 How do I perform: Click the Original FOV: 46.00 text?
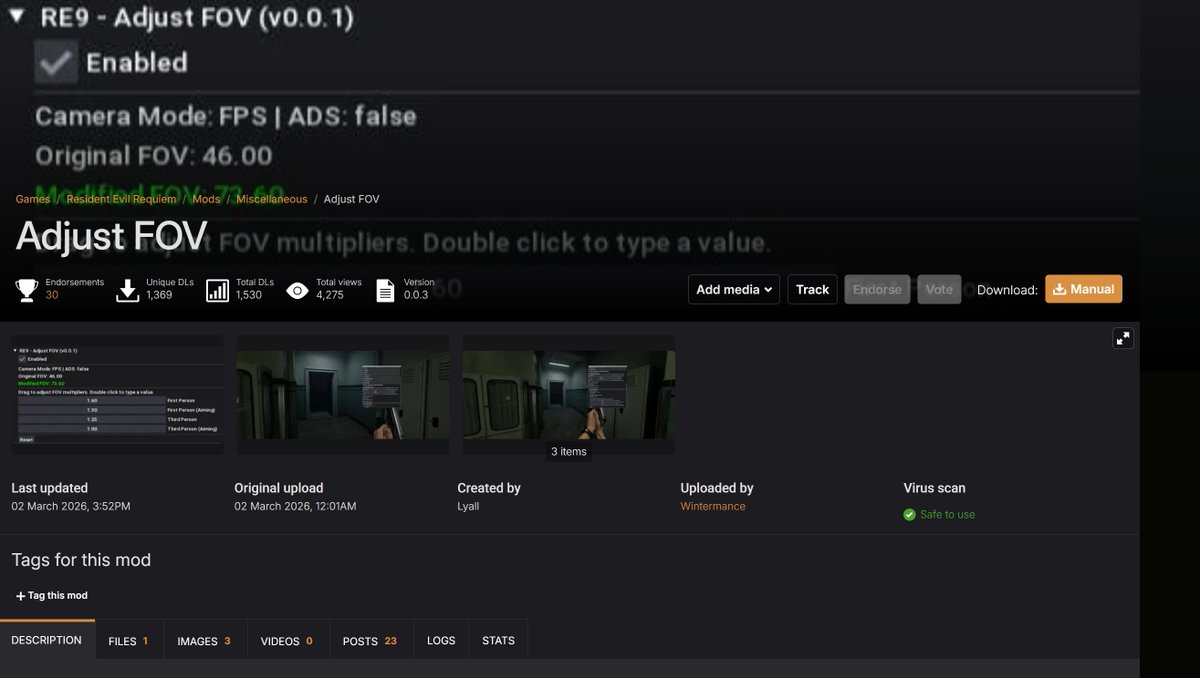pyautogui.click(x=154, y=156)
